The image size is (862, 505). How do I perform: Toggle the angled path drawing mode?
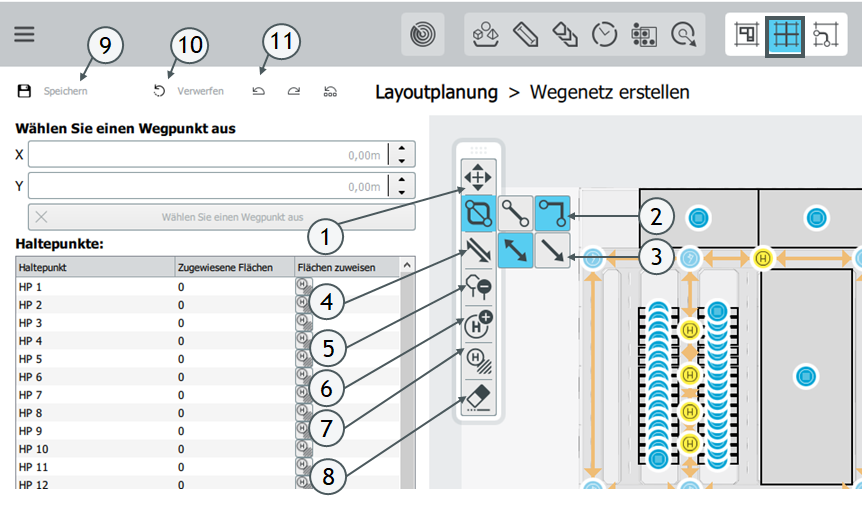click(553, 213)
